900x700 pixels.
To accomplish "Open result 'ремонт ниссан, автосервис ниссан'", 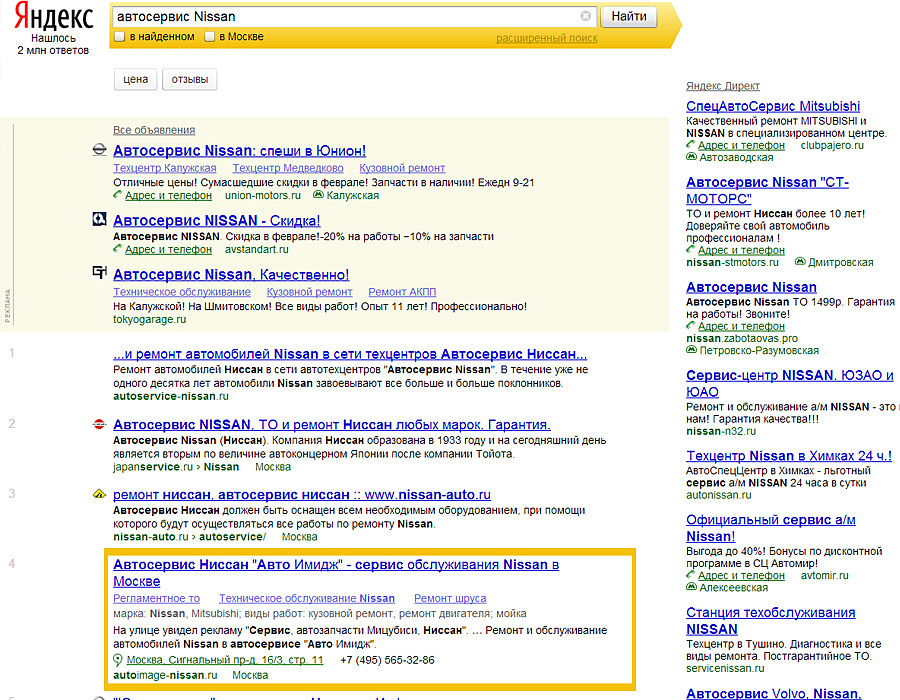I will 302,495.
